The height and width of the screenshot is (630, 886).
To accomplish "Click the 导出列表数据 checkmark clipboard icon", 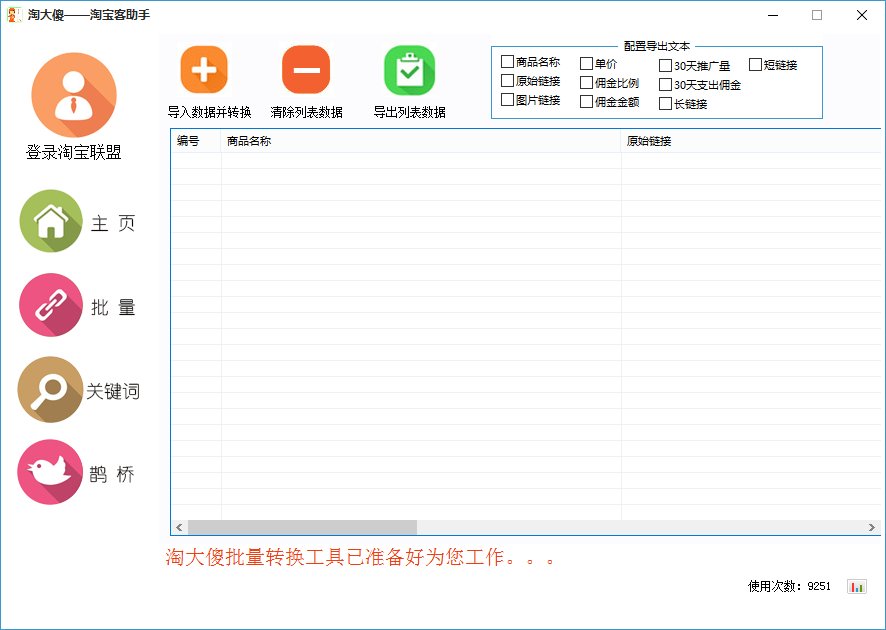I will [408, 70].
